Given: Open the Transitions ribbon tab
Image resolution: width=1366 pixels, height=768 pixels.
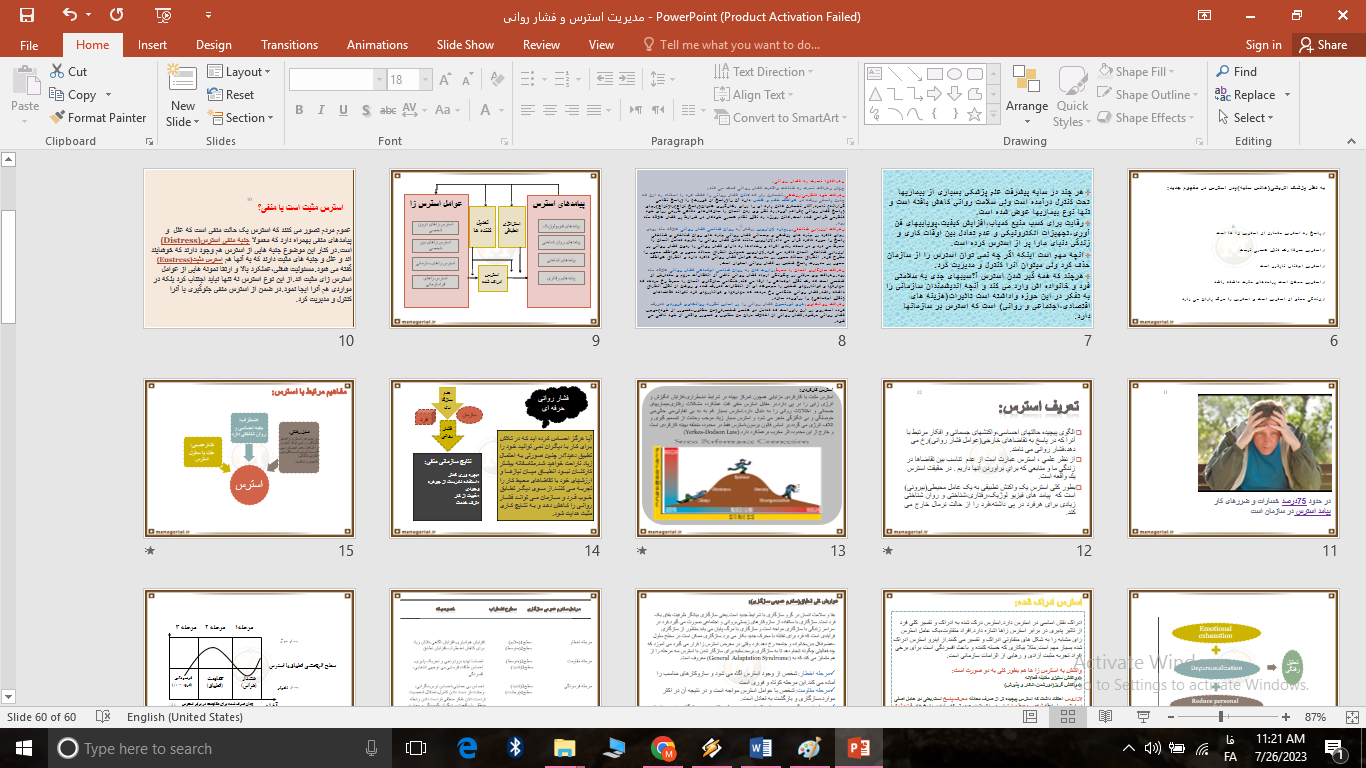Looking at the screenshot, I should (289, 45).
